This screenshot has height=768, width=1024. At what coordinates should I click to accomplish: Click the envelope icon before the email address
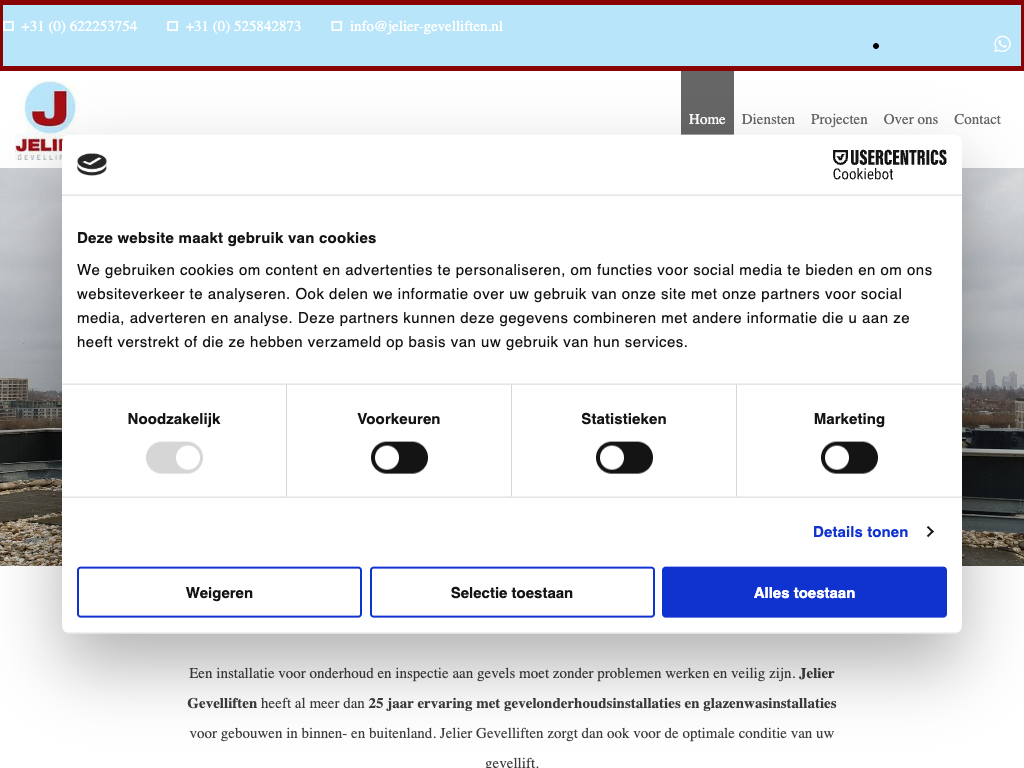(337, 26)
